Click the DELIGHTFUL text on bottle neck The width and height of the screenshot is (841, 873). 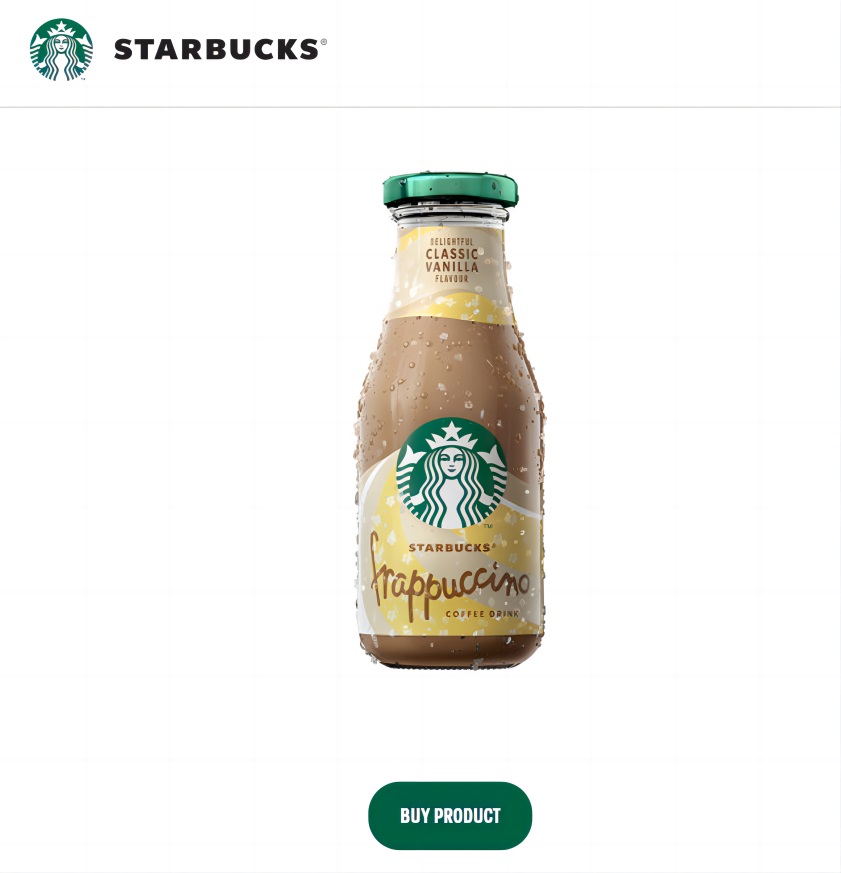click(x=451, y=242)
